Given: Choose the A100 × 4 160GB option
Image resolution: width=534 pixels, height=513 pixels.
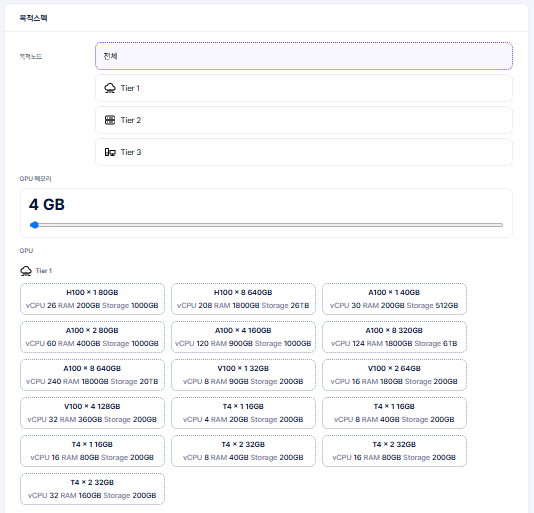Looking at the screenshot, I should (243, 337).
